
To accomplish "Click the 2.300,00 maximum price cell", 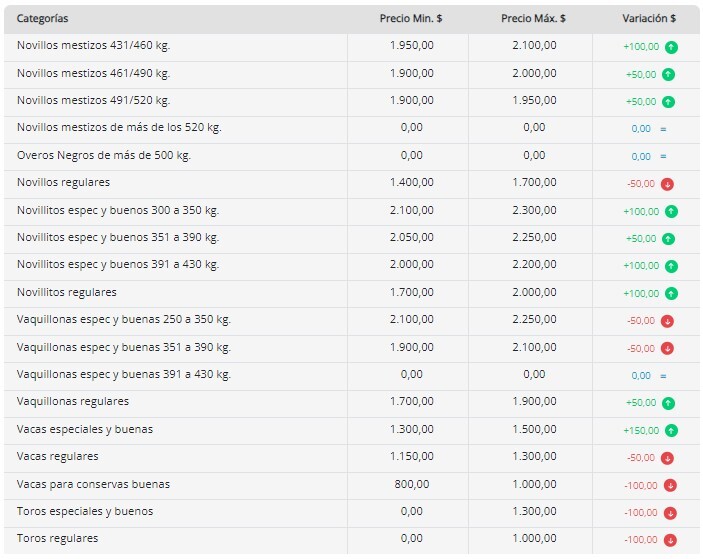I will pyautogui.click(x=534, y=211).
